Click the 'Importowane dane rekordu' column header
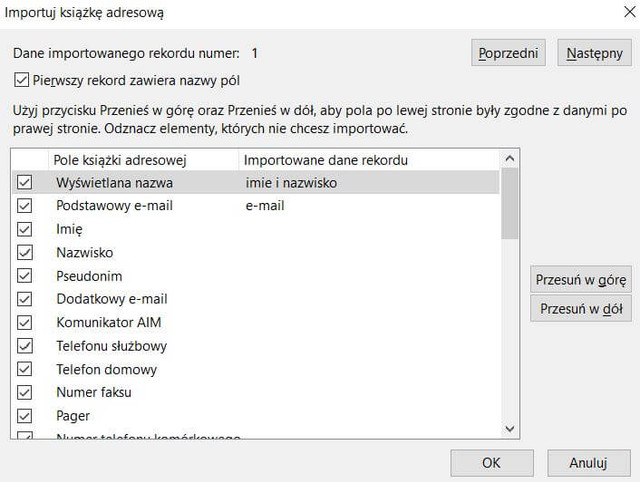 369,160
